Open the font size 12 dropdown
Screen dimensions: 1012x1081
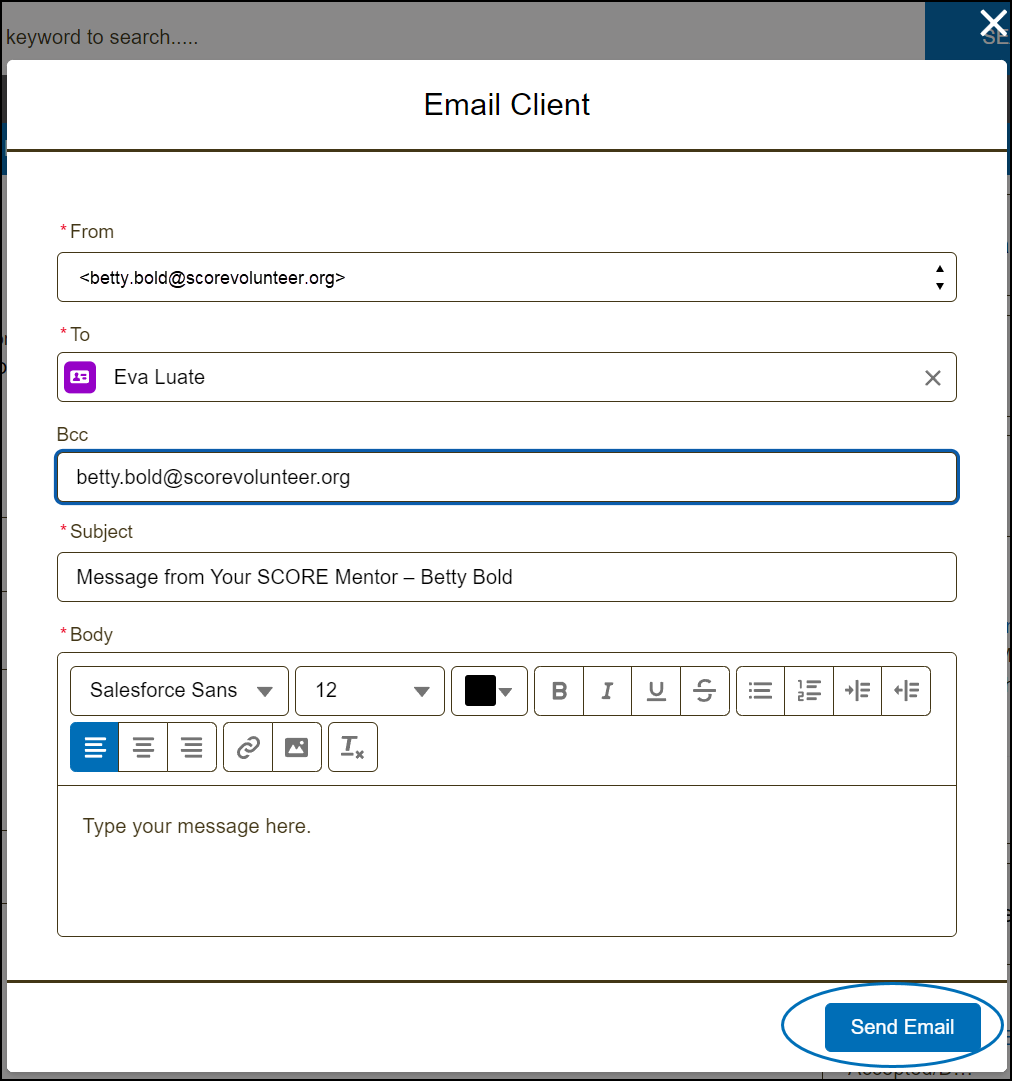(370, 691)
